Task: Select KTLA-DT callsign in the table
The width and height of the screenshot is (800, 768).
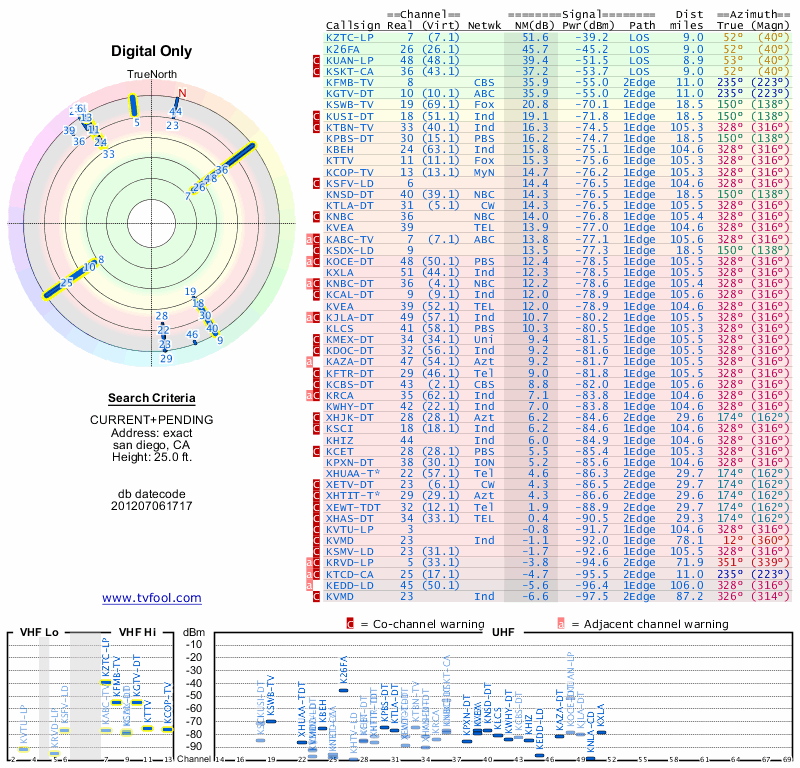Action: pyautogui.click(x=349, y=206)
